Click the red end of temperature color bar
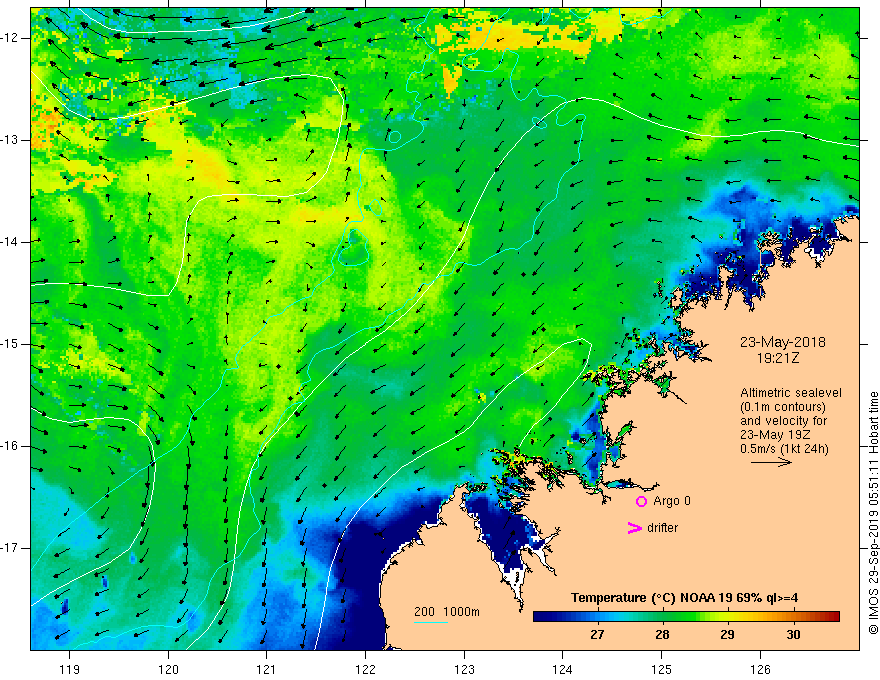The height and width of the screenshot is (680, 880). point(833,617)
